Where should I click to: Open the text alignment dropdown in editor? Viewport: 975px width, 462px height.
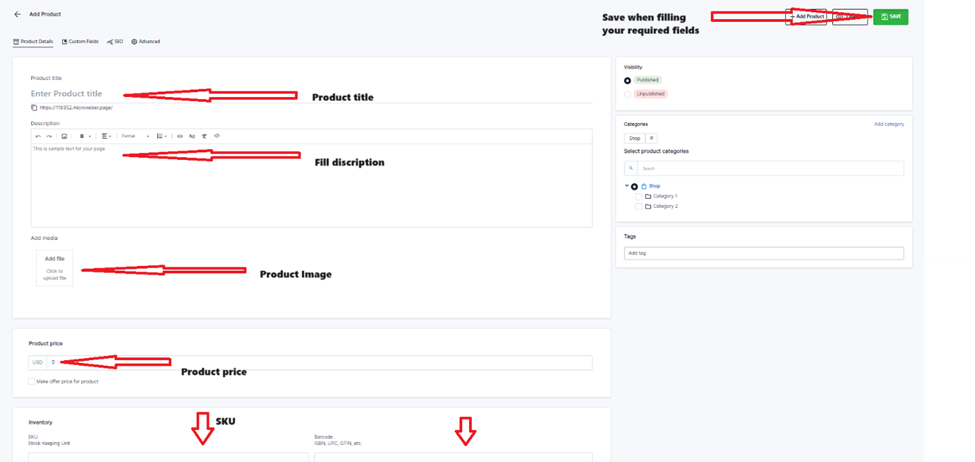(106, 136)
